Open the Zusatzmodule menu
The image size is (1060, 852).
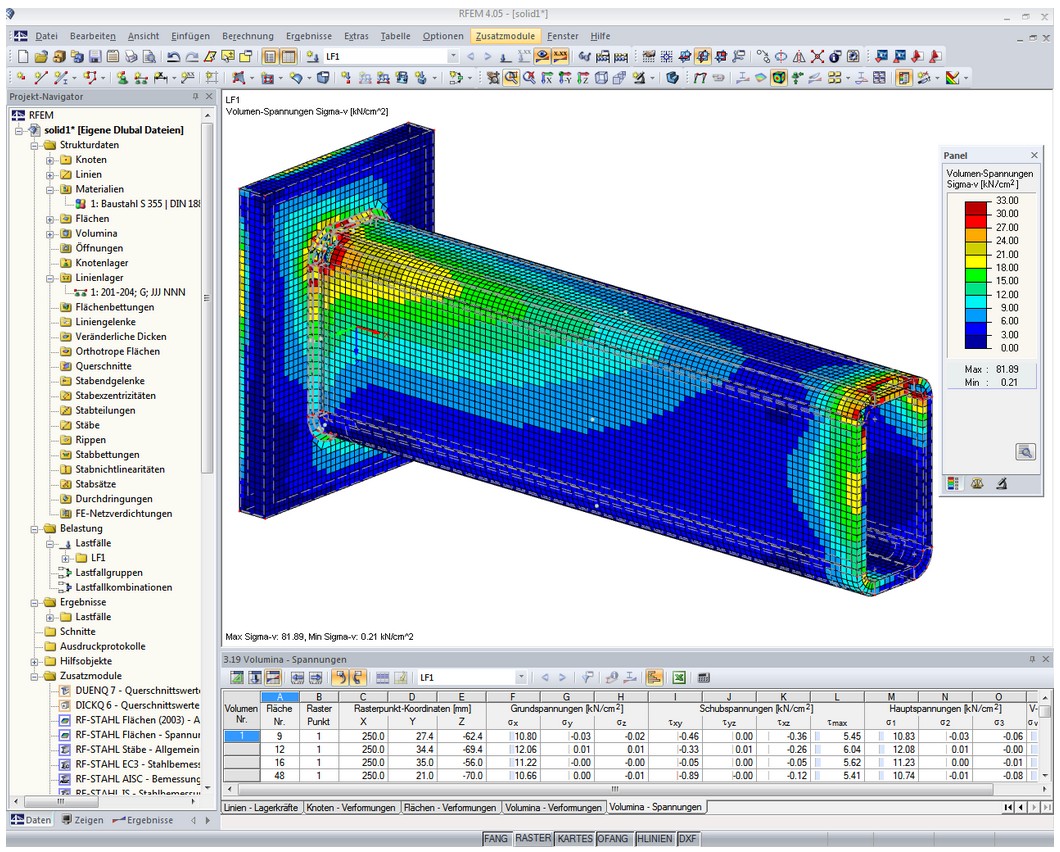pyautogui.click(x=505, y=36)
